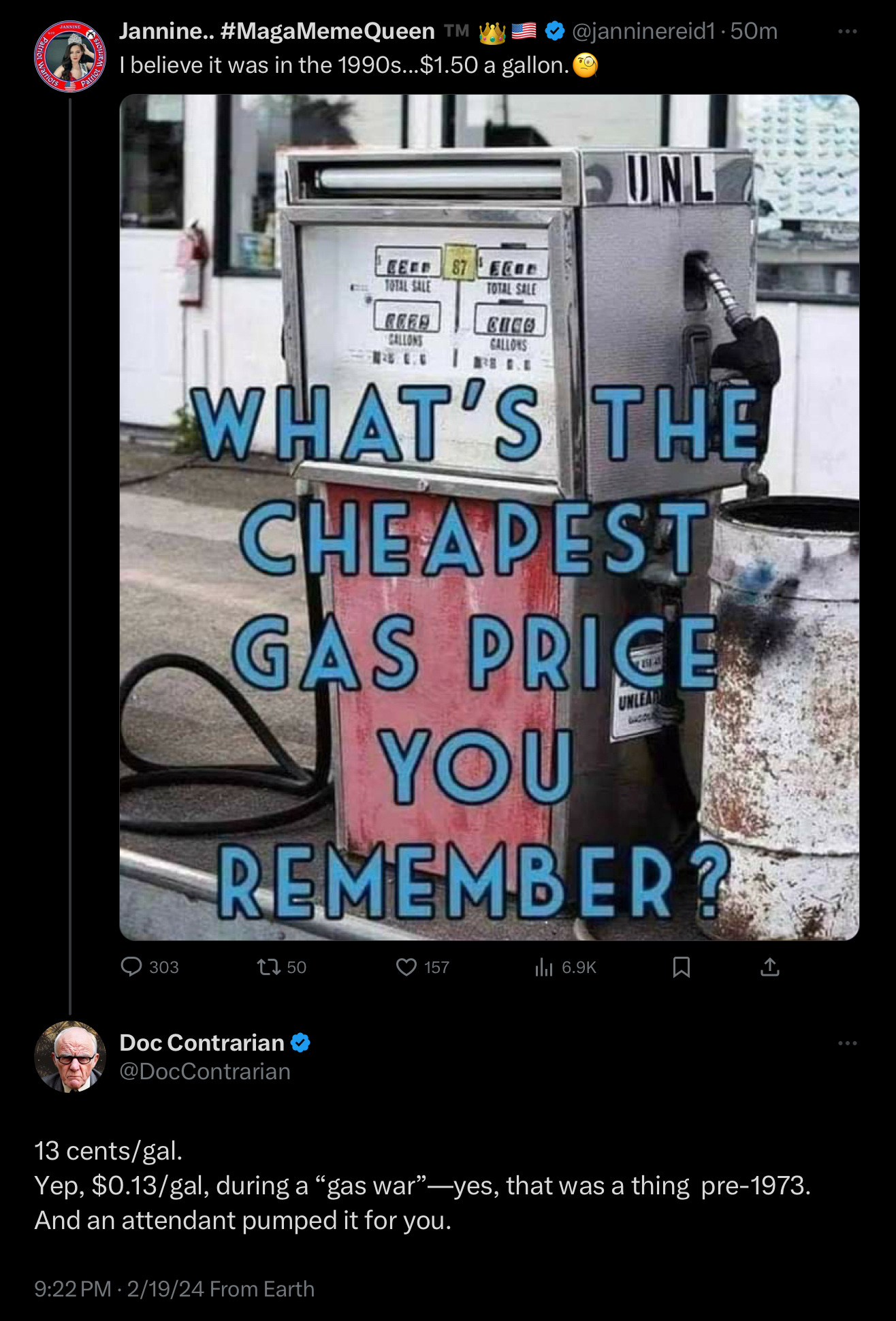Open the more options menu on Doc Contrarian's reply
Image resolution: width=896 pixels, height=1321 pixels.
[848, 1043]
